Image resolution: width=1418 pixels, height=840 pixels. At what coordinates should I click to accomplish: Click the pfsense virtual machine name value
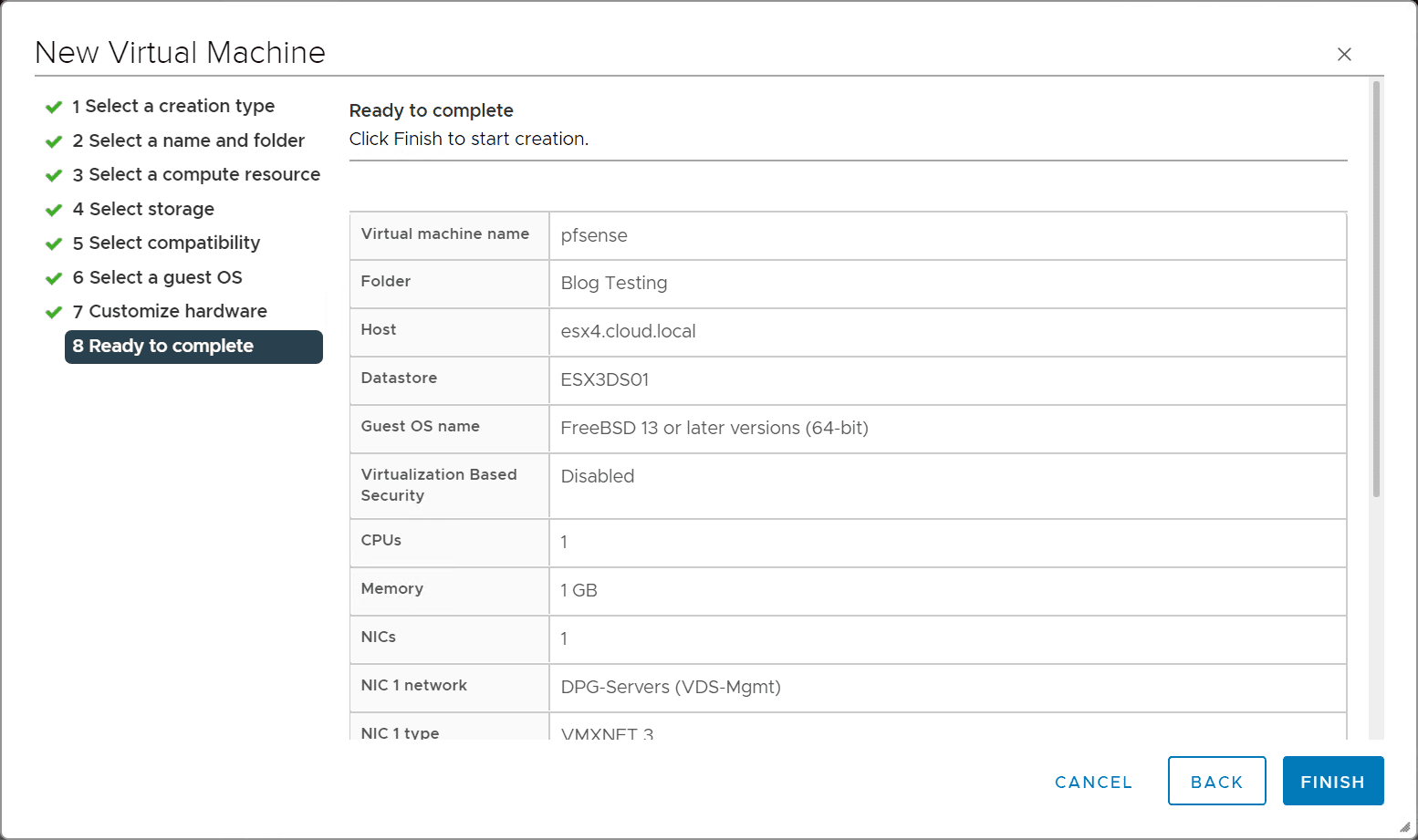(x=594, y=235)
